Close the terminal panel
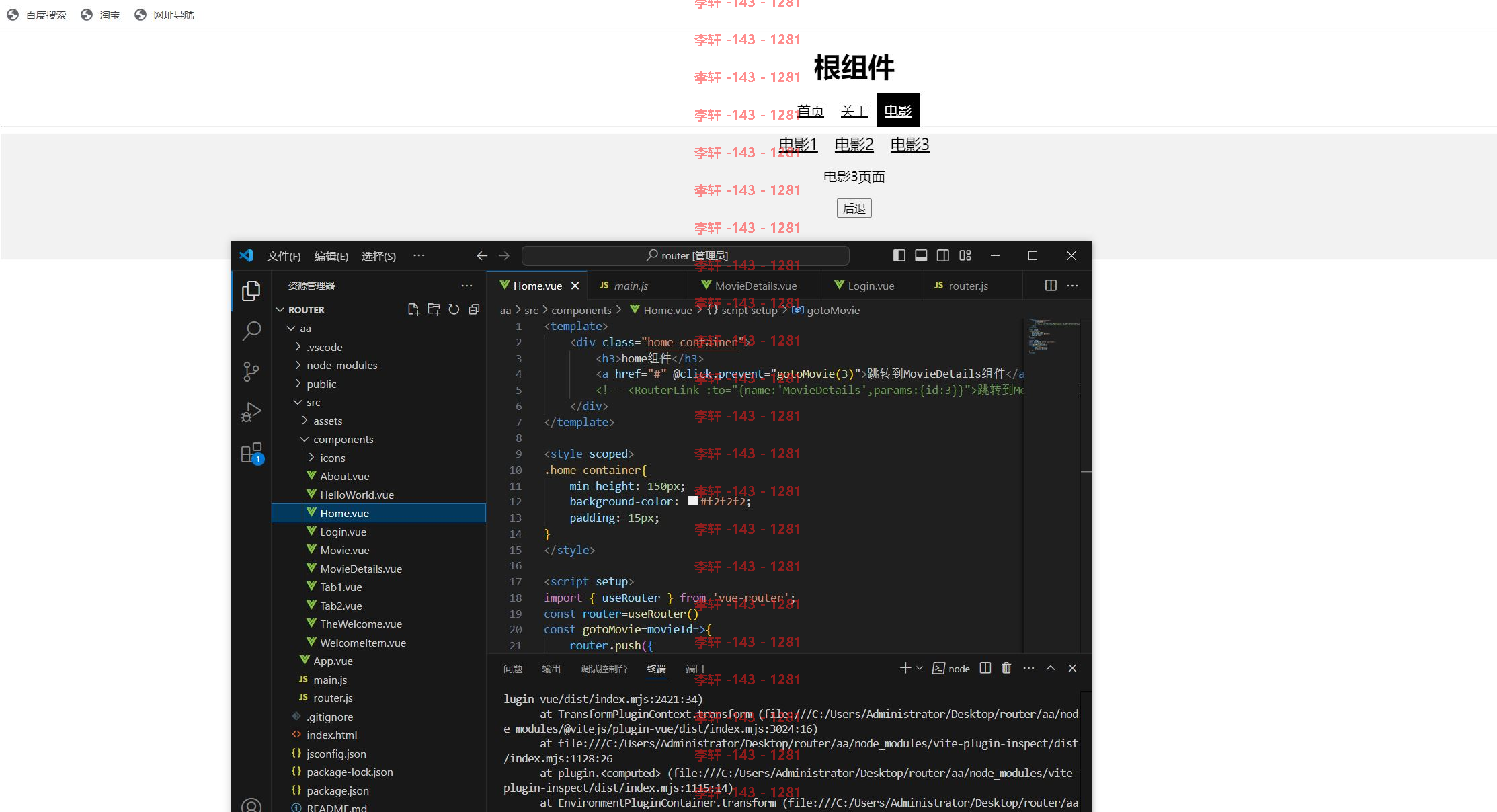 pos(1072,668)
